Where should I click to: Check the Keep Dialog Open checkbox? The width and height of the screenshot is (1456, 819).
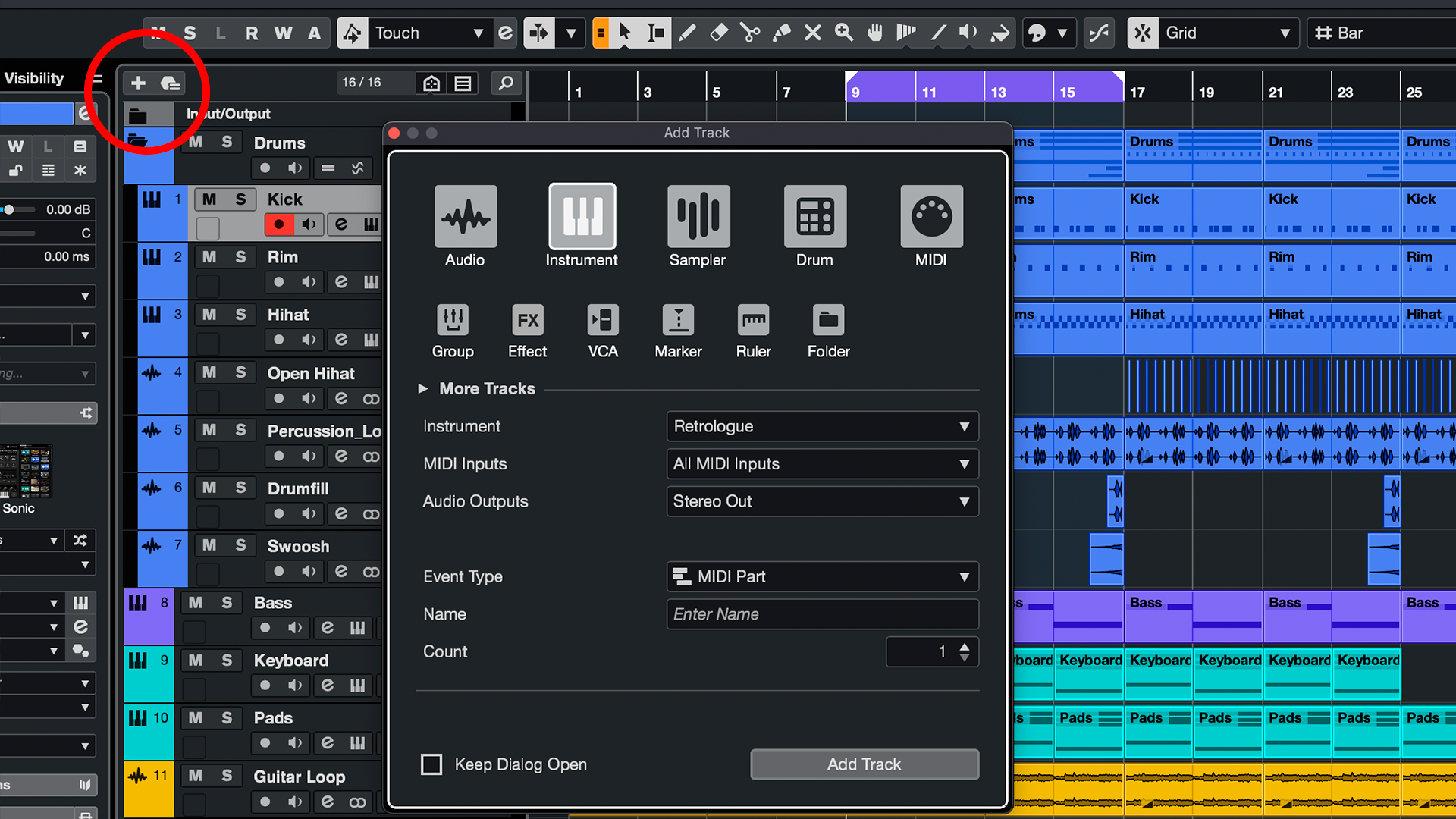pyautogui.click(x=431, y=764)
